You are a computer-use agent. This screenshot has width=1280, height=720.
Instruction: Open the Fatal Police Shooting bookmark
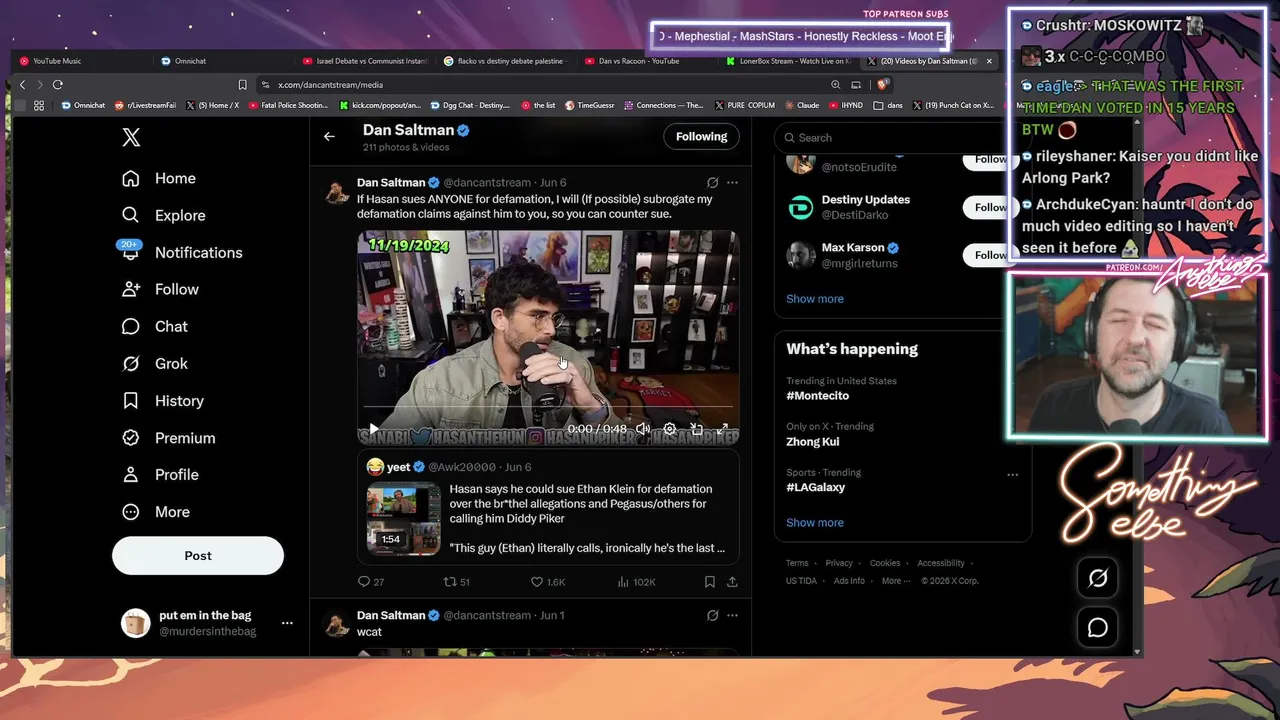coord(288,105)
